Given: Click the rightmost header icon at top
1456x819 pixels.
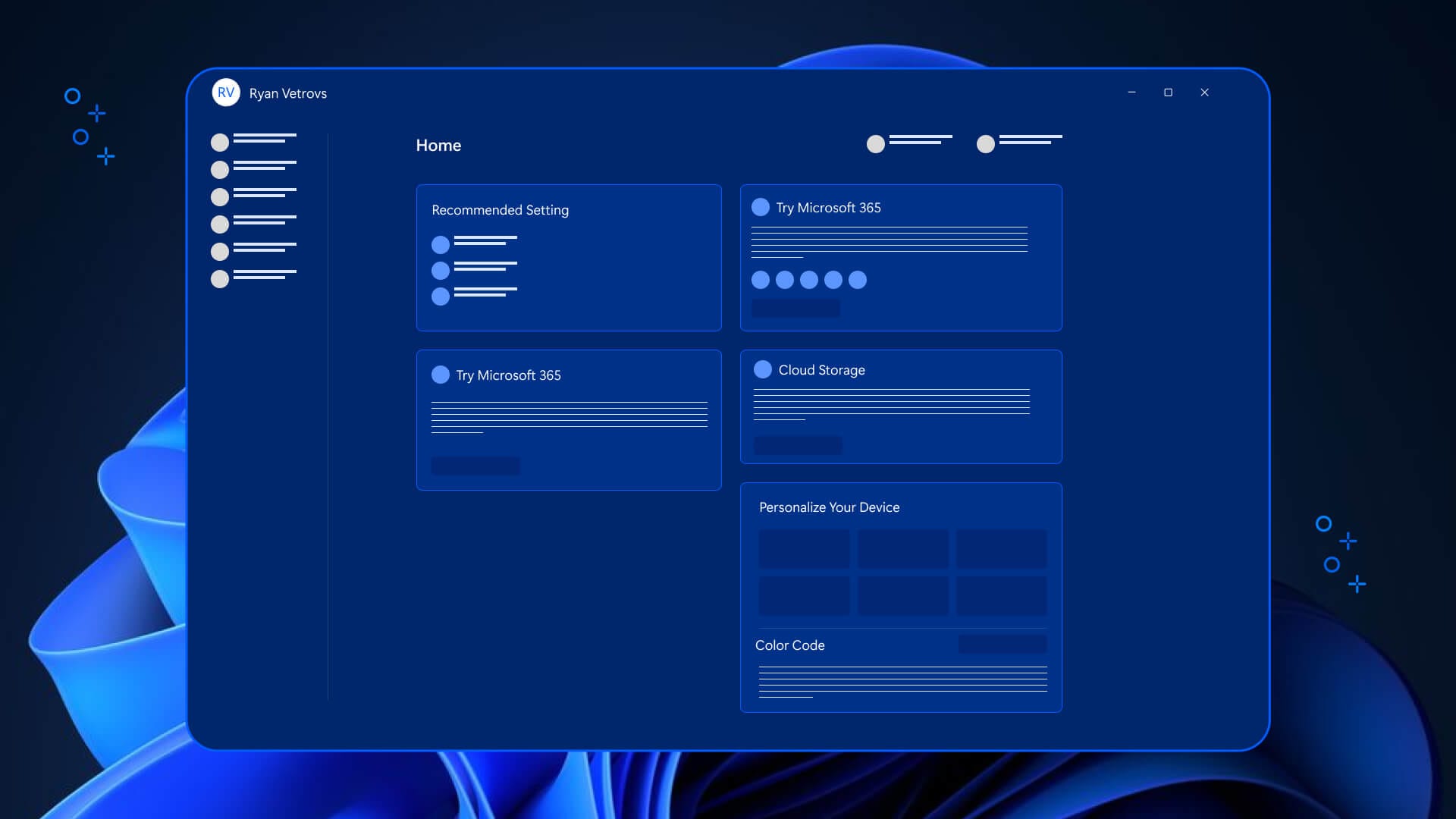Looking at the screenshot, I should 986,144.
